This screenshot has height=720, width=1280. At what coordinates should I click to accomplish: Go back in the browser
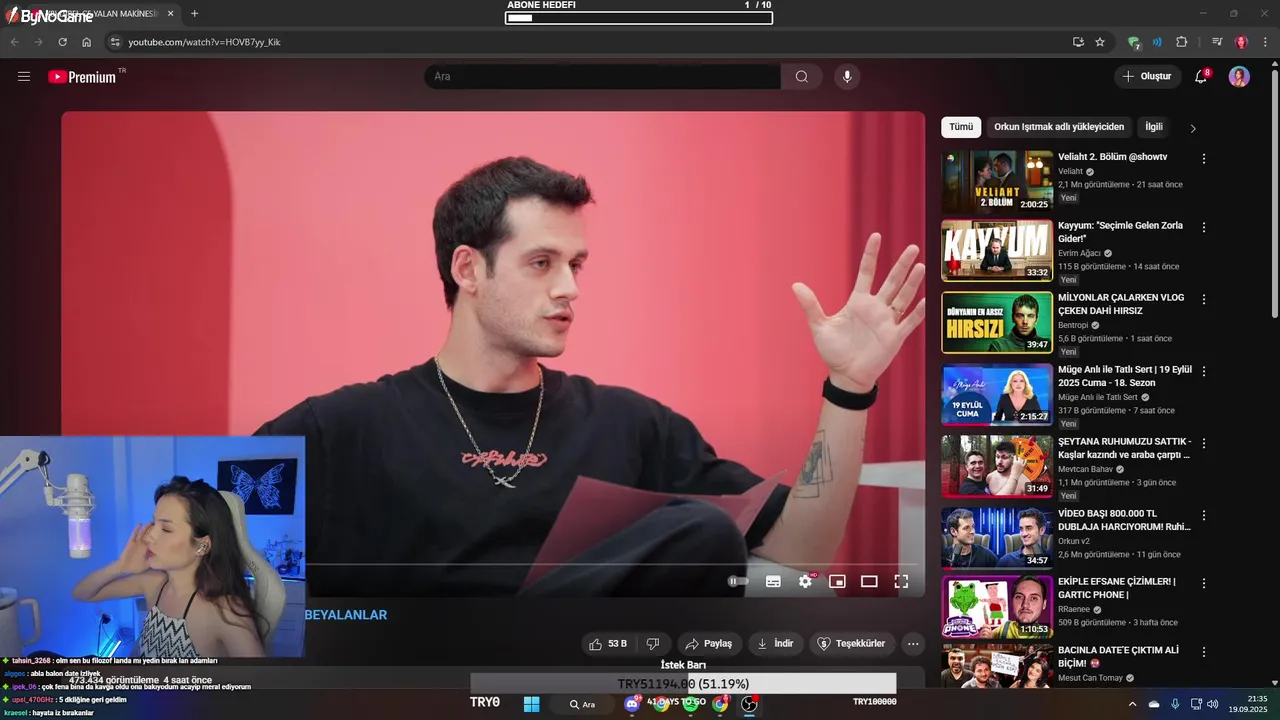pos(14,42)
